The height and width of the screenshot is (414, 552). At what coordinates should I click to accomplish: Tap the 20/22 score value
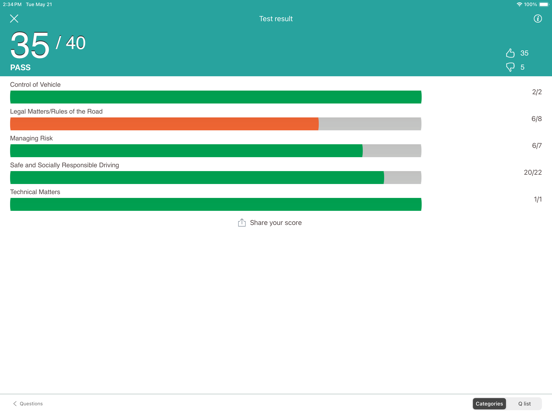coord(533,172)
